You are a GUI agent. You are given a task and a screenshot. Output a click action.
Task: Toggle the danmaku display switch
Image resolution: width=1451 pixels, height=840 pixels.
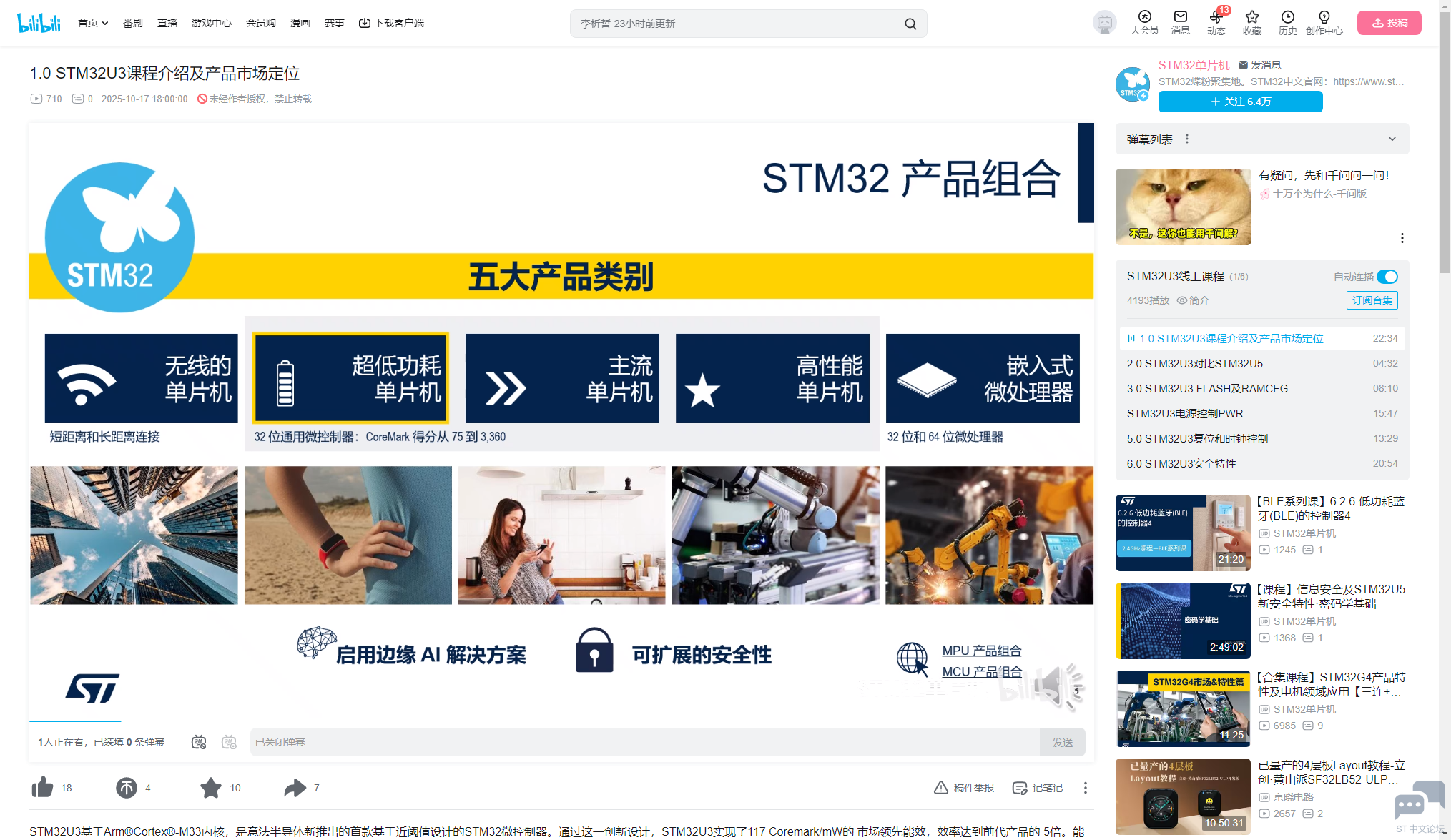(199, 742)
